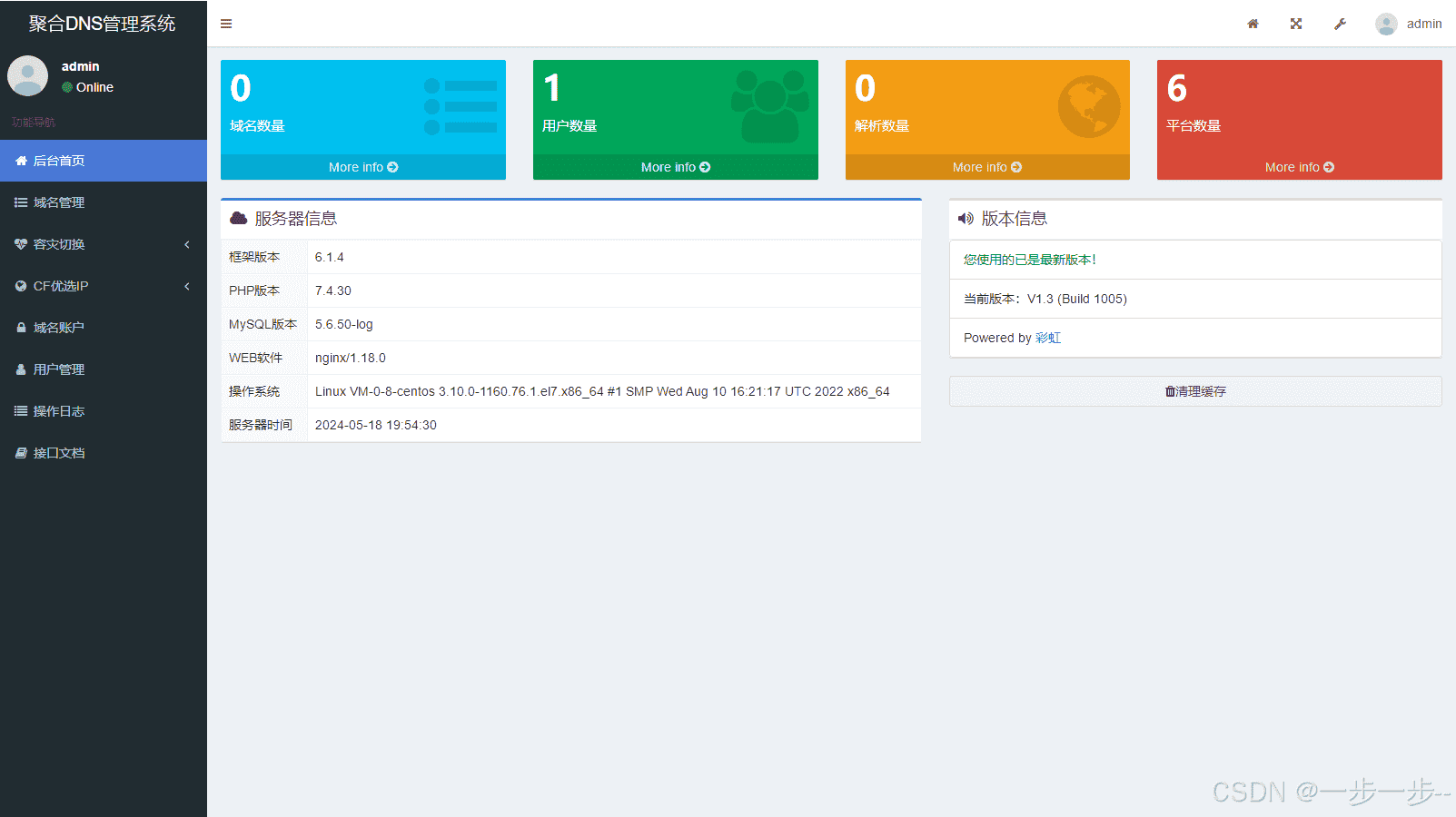Click More info on the green 用户数量 card
The image size is (1456, 817).
click(675, 167)
